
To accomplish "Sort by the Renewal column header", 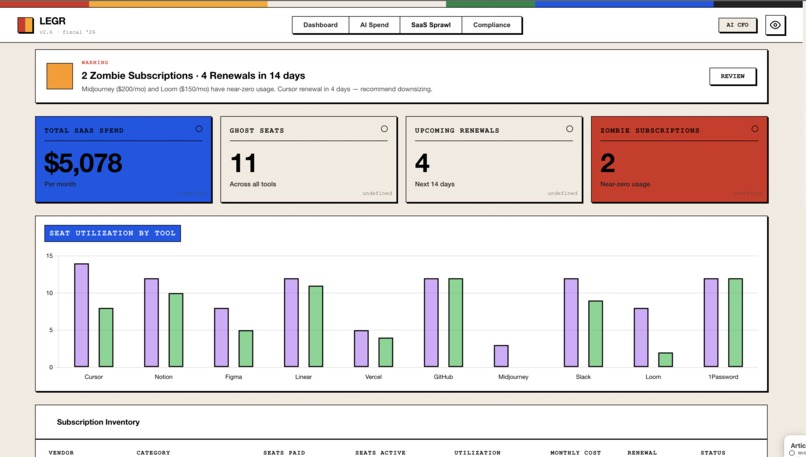I will pyautogui.click(x=642, y=453).
